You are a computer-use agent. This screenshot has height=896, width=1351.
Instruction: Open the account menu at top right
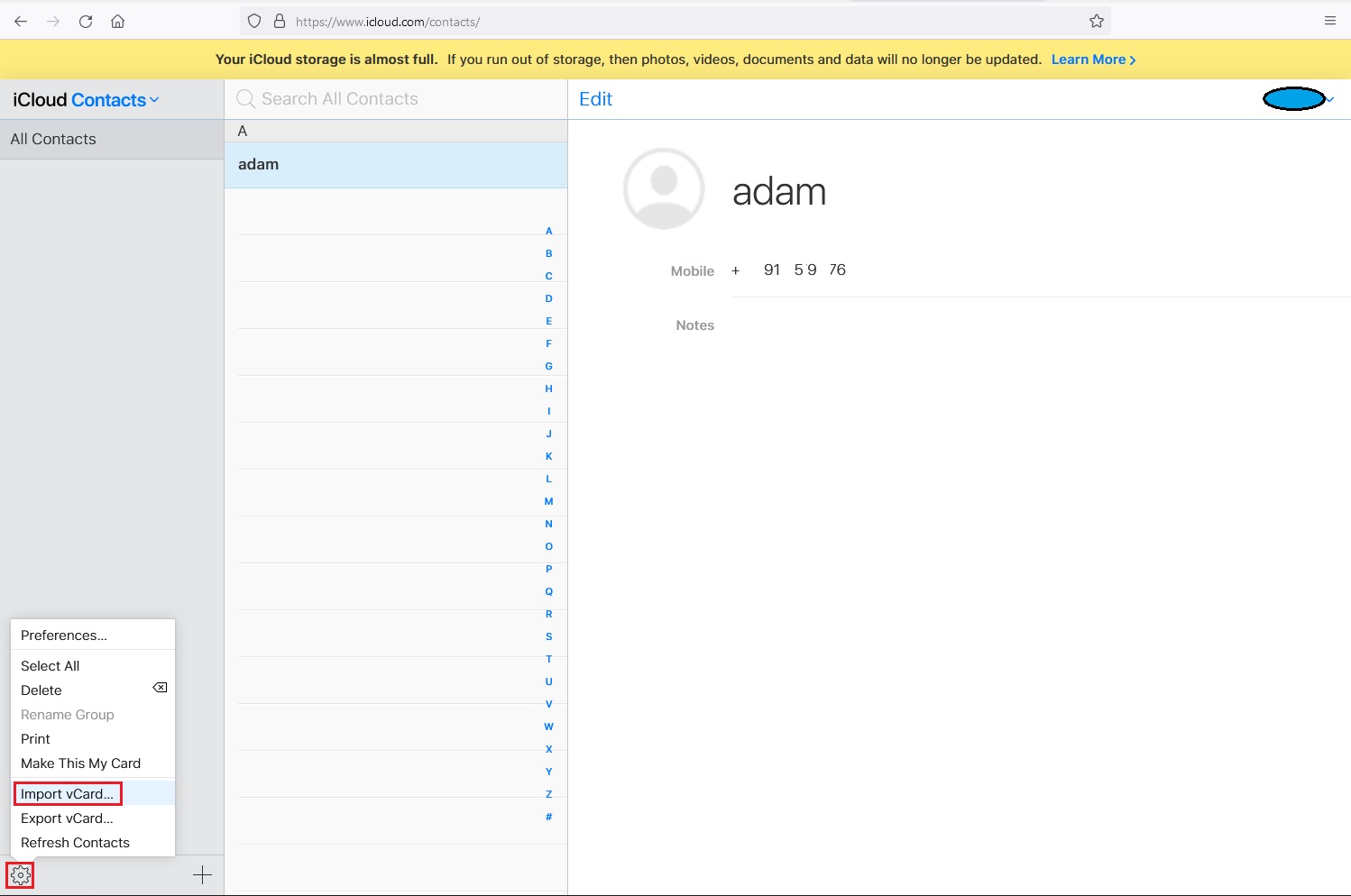pyautogui.click(x=1296, y=99)
